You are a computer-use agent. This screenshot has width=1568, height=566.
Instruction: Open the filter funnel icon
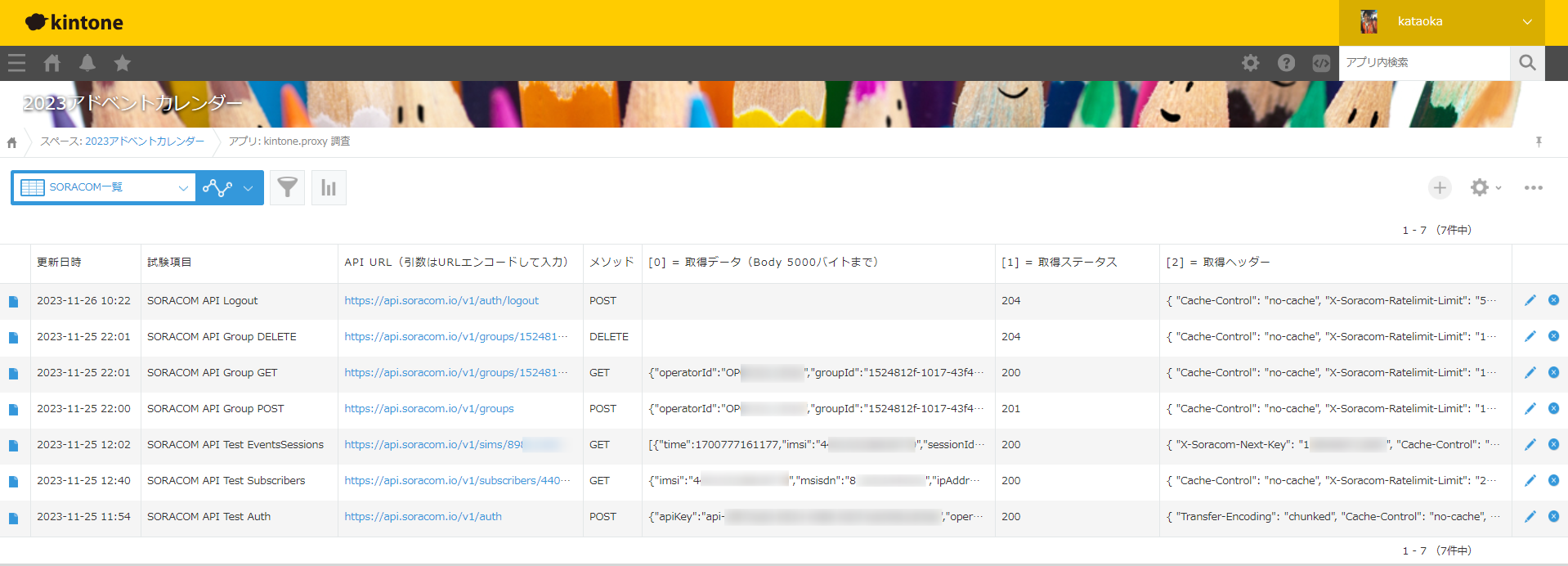click(x=287, y=187)
